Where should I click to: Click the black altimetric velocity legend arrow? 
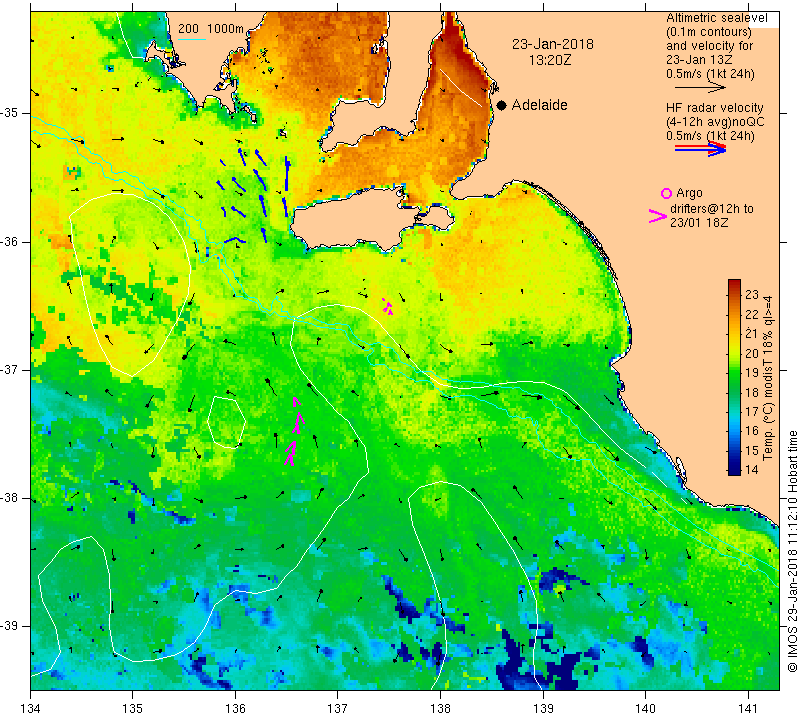[700, 88]
